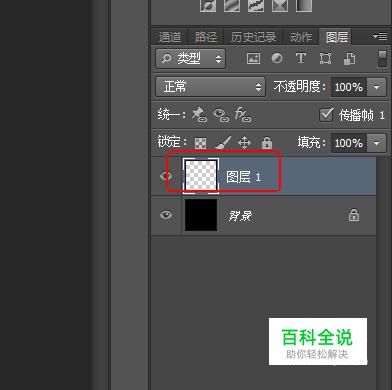Open the 历史记录 tab

(253, 37)
